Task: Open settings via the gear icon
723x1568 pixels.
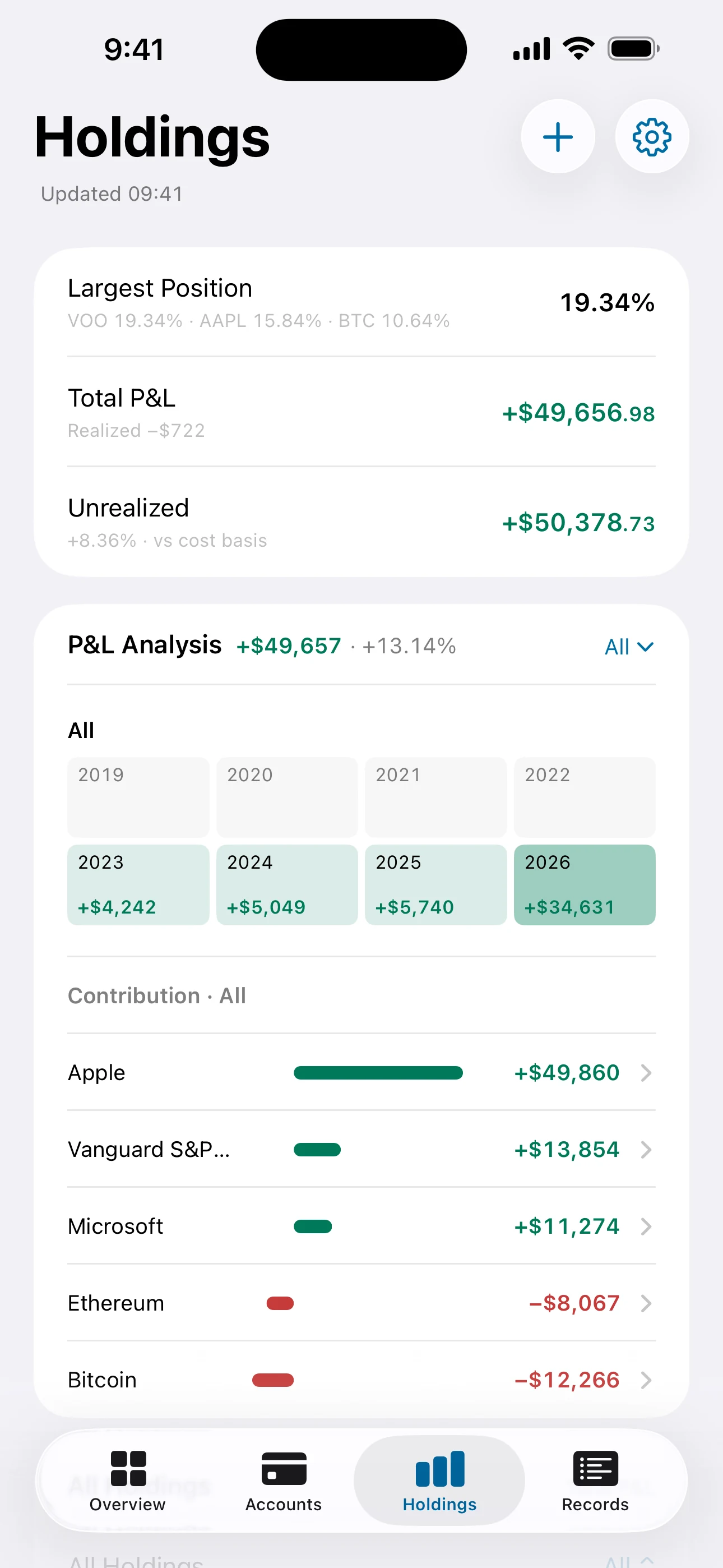Action: click(x=652, y=136)
